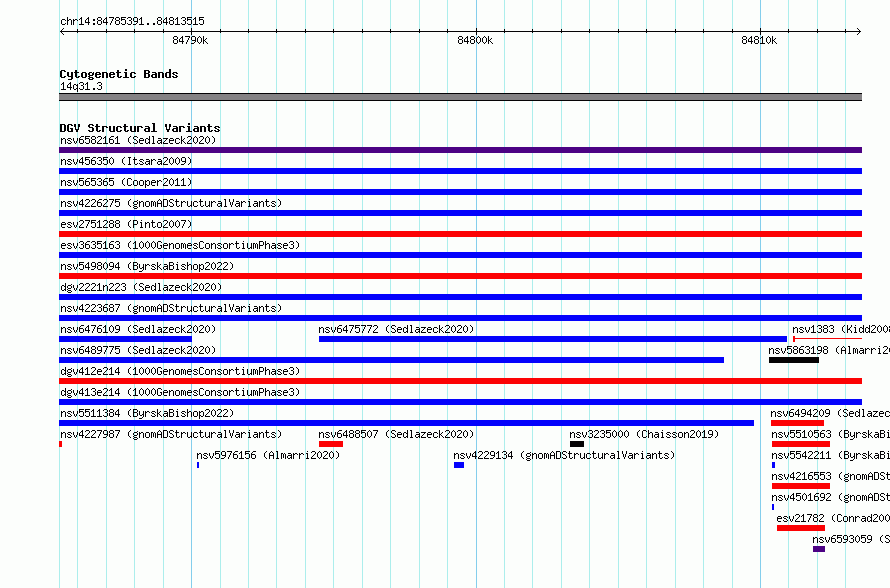Select the purple nsv6593059 variant bar
Image resolution: width=890 pixels, height=588 pixels.
[819, 549]
